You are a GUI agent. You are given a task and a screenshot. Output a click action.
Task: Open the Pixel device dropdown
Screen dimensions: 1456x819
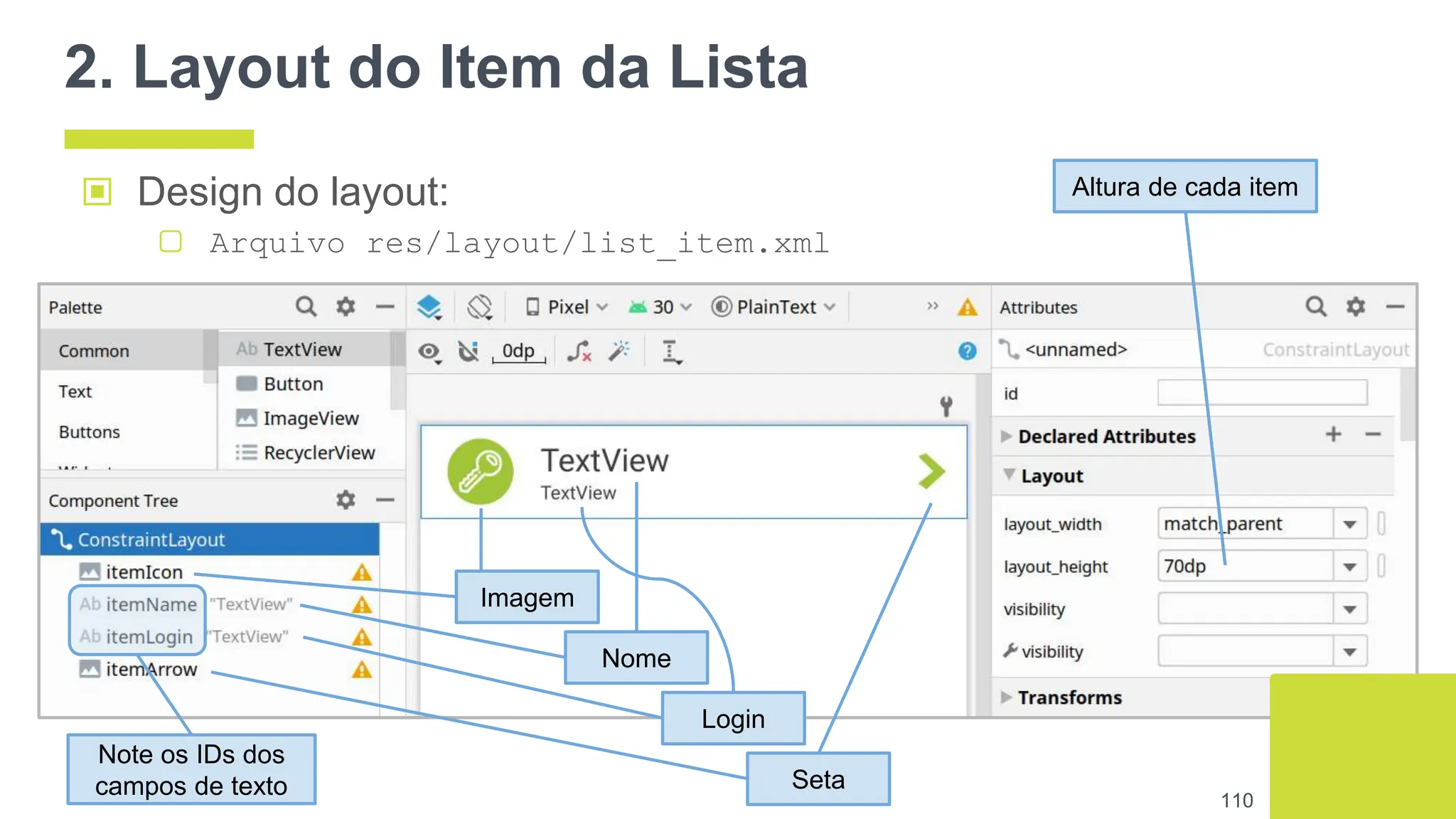[567, 307]
